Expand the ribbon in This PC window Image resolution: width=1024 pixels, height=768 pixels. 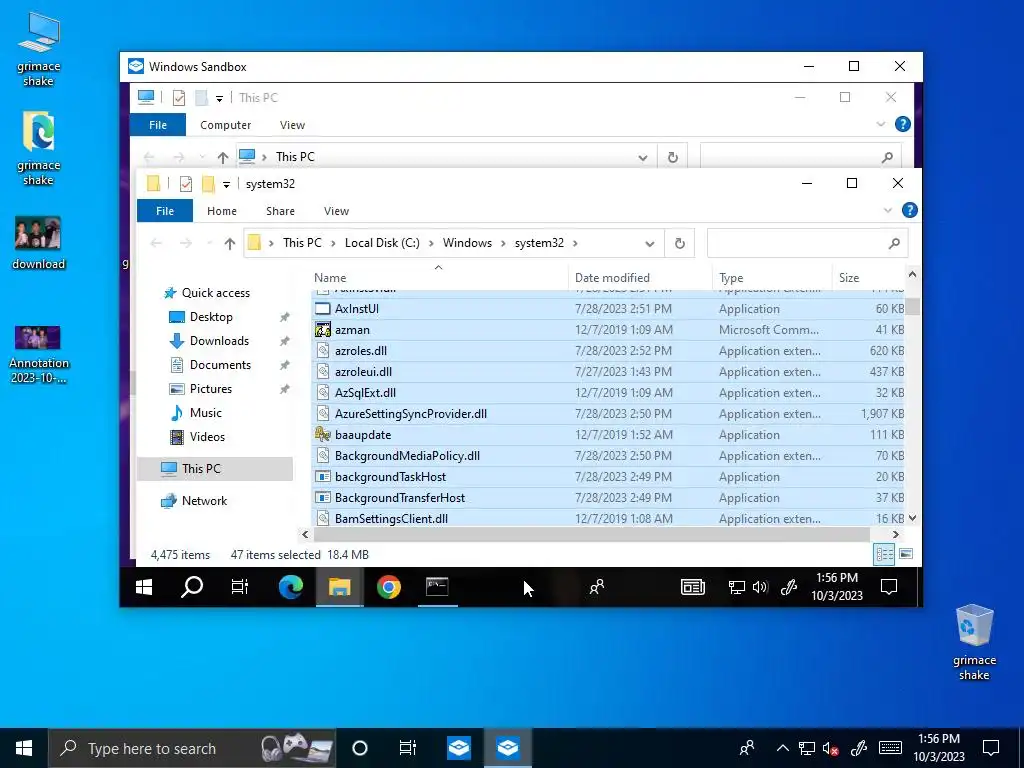tap(881, 124)
